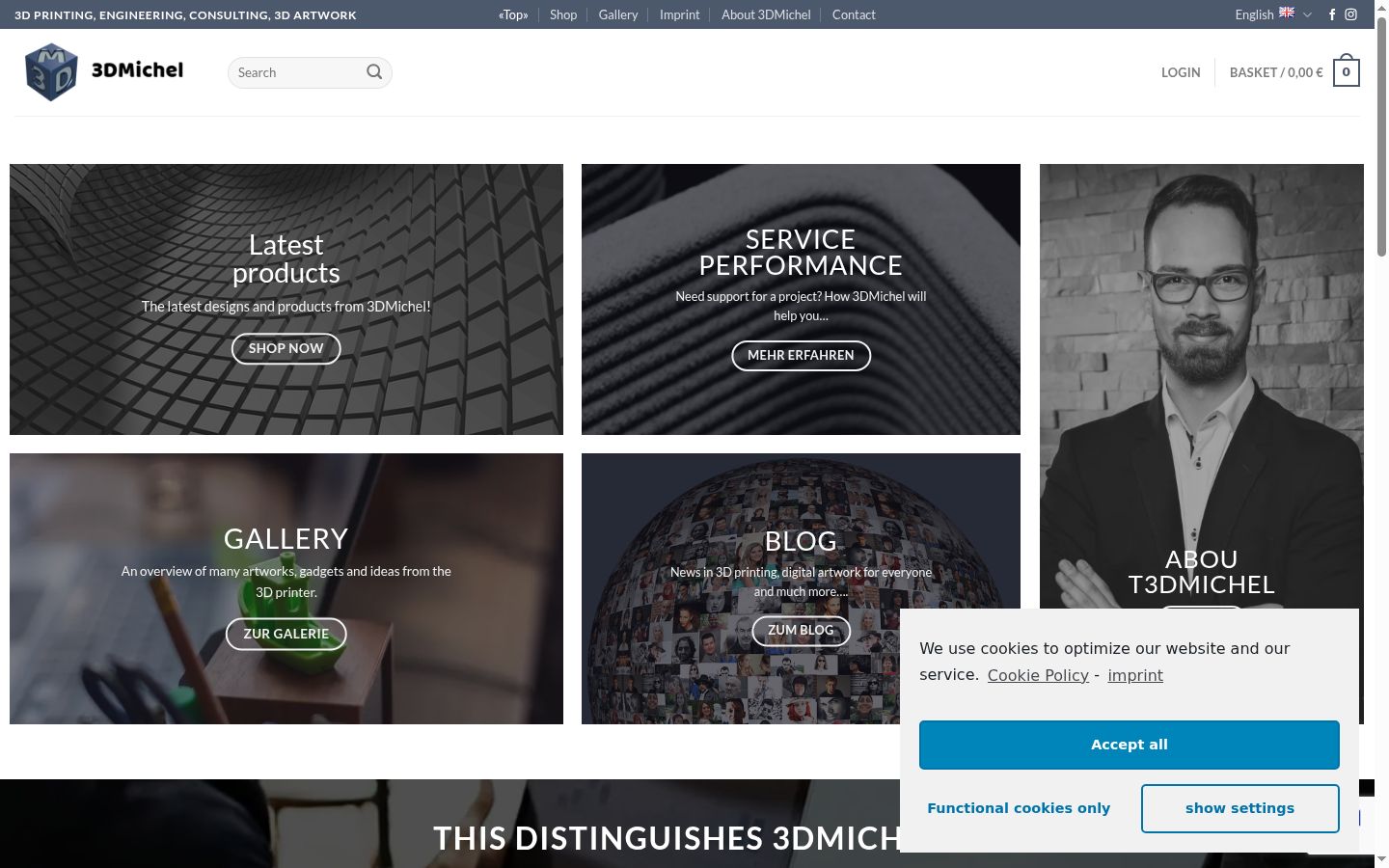The width and height of the screenshot is (1389, 868).
Task: Open the Imprint menu item
Action: (680, 14)
